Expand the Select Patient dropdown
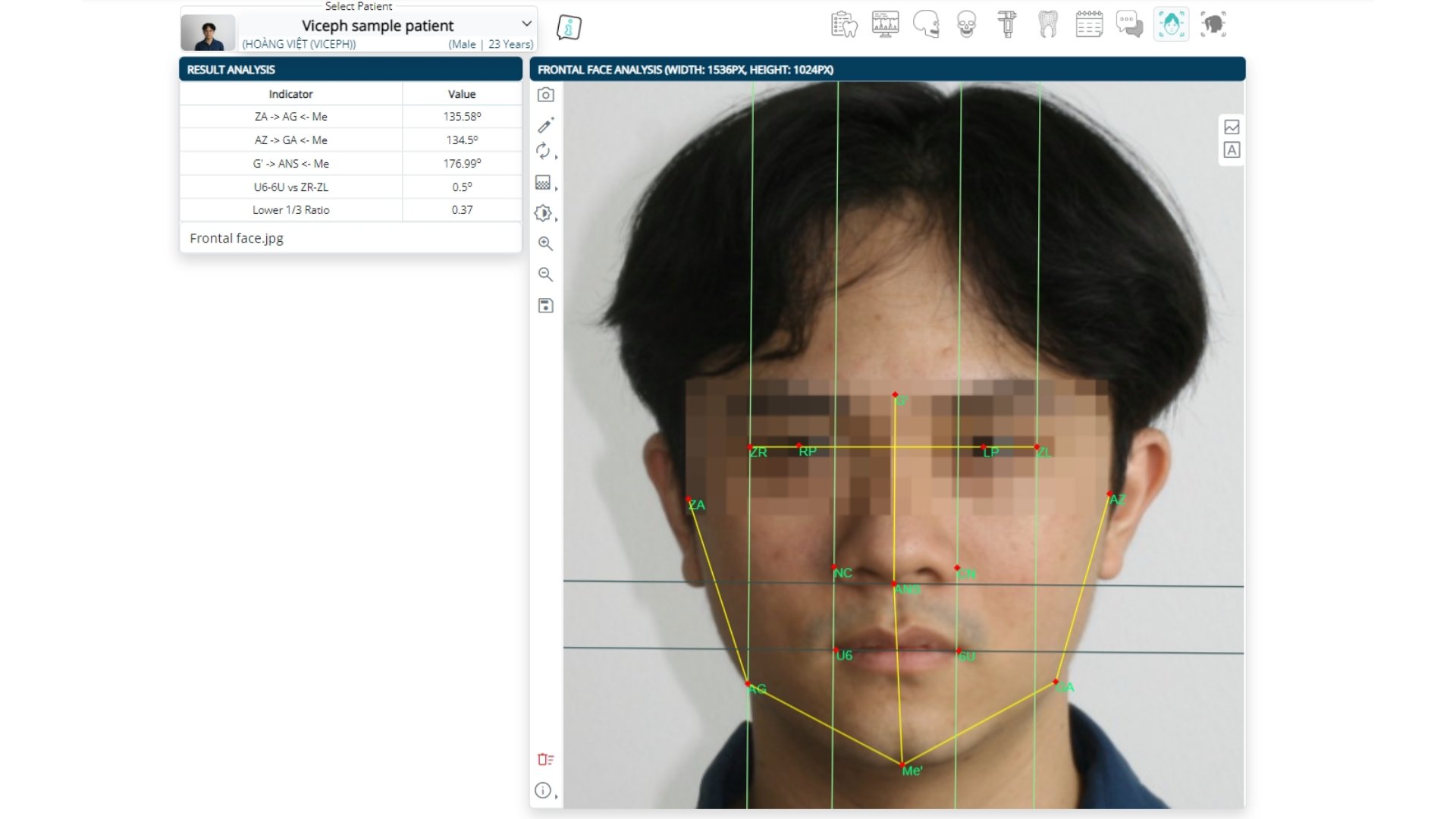The image size is (1456, 819). [x=526, y=24]
